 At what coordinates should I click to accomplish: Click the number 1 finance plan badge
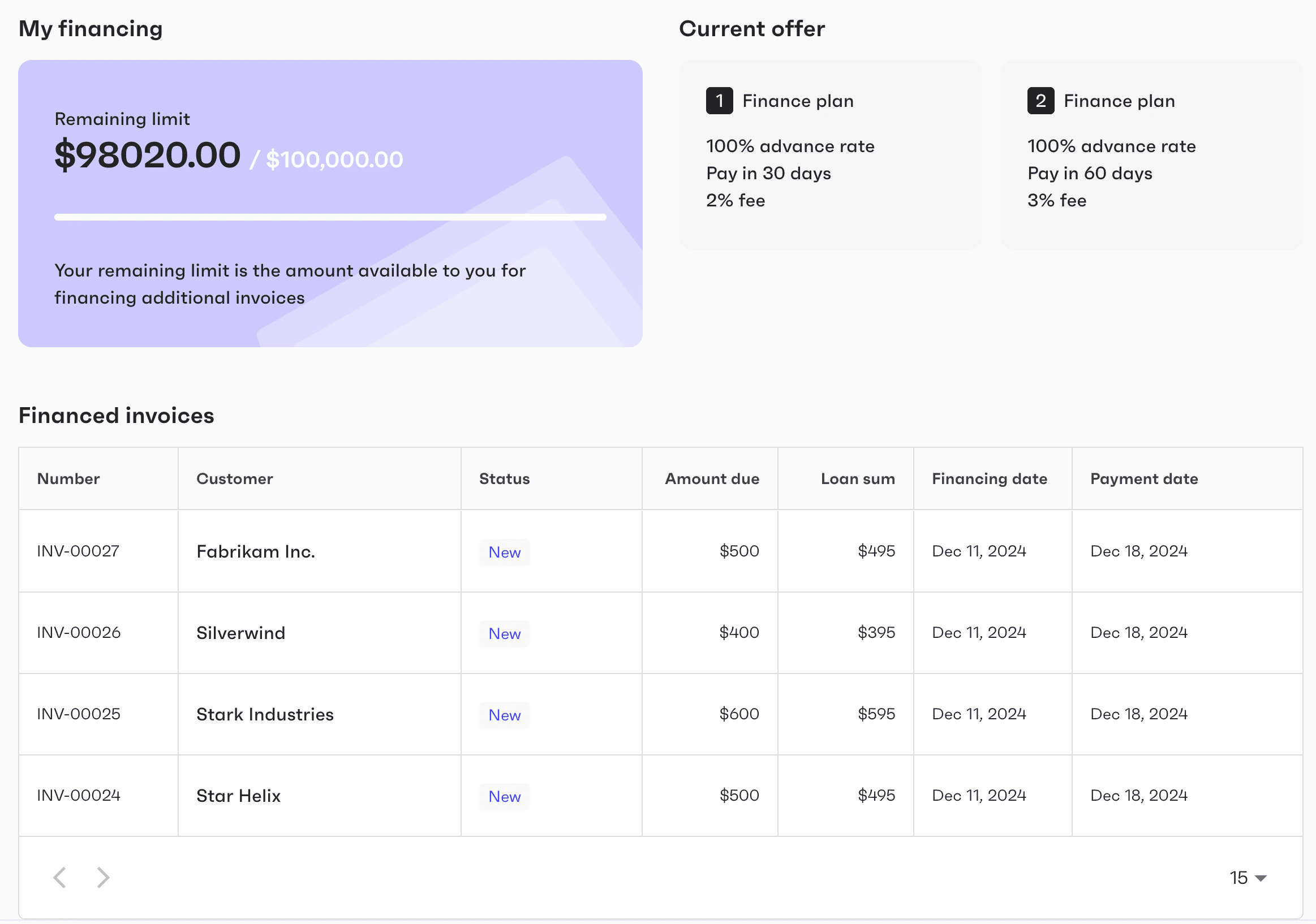click(719, 101)
